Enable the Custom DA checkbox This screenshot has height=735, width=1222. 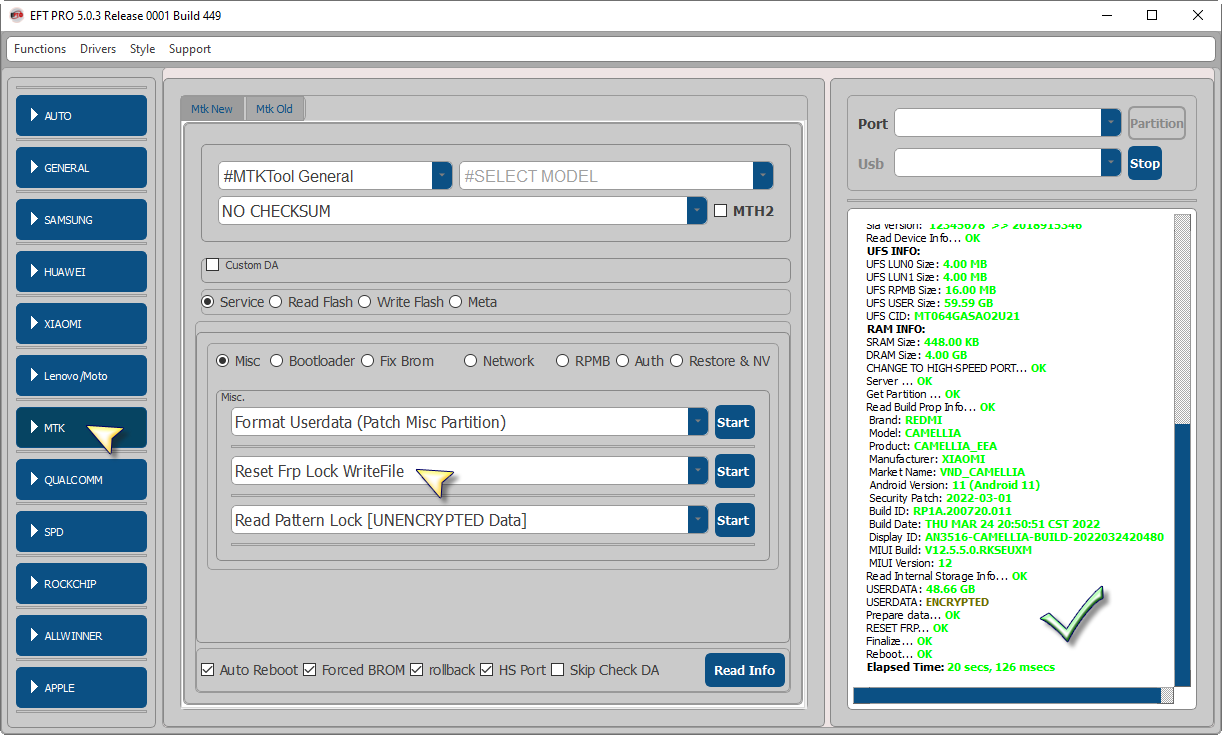(x=212, y=265)
